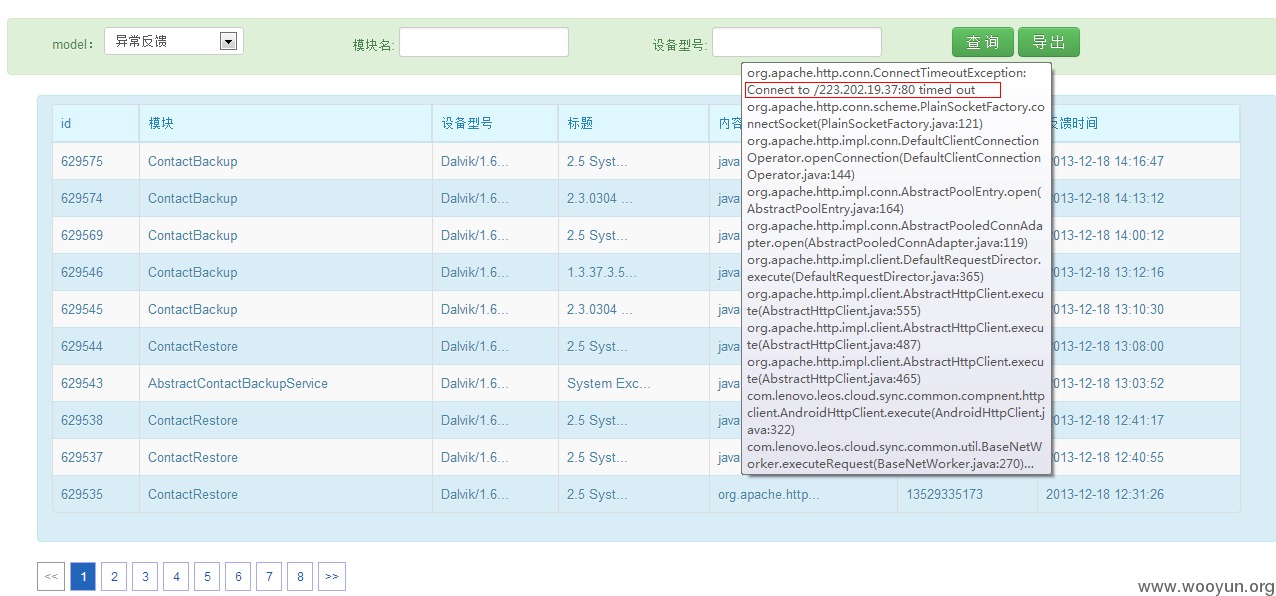Open page 7 of results
Image resolution: width=1276 pixels, height=596 pixels.
click(x=269, y=576)
